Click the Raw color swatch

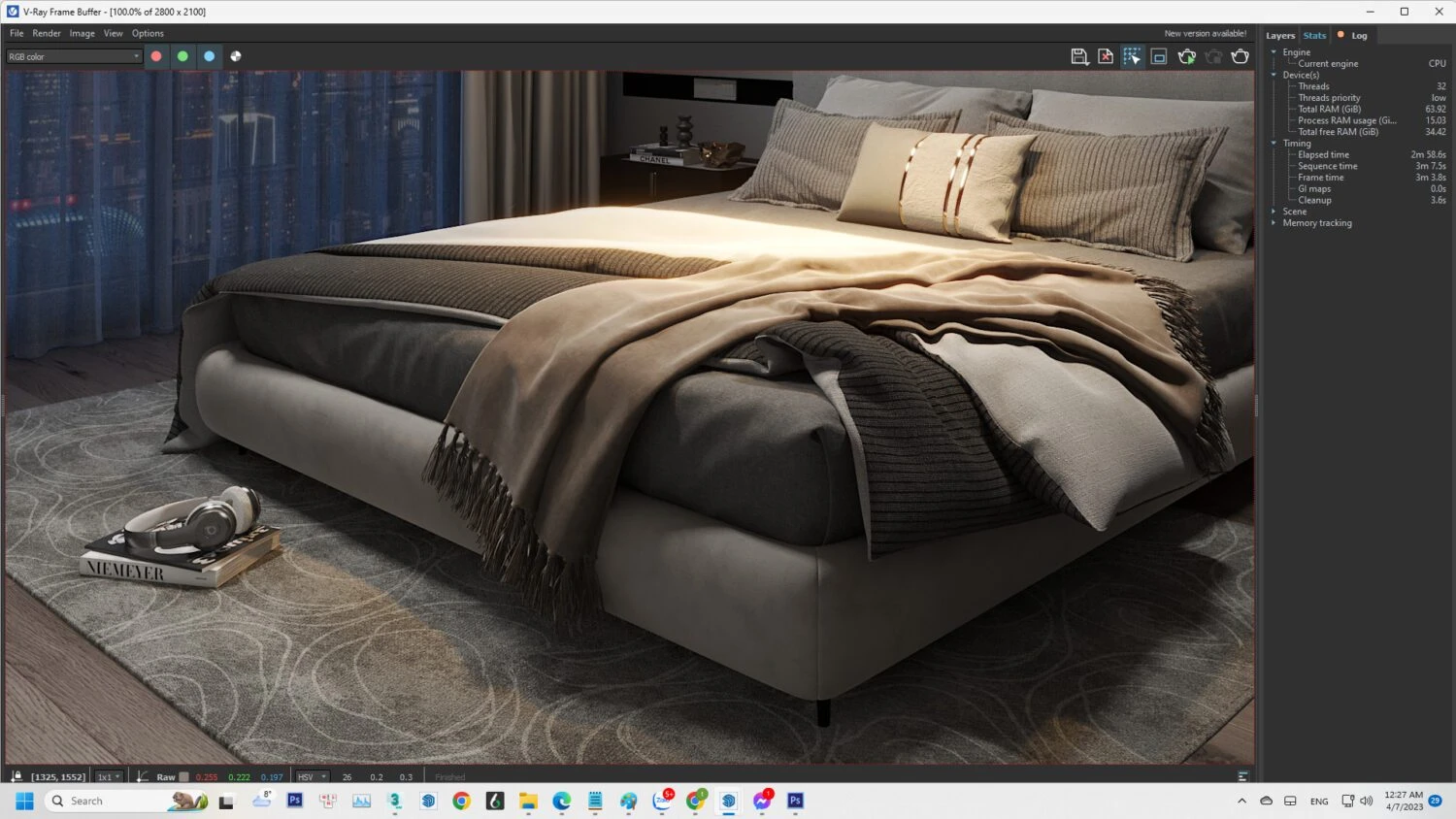tap(183, 776)
